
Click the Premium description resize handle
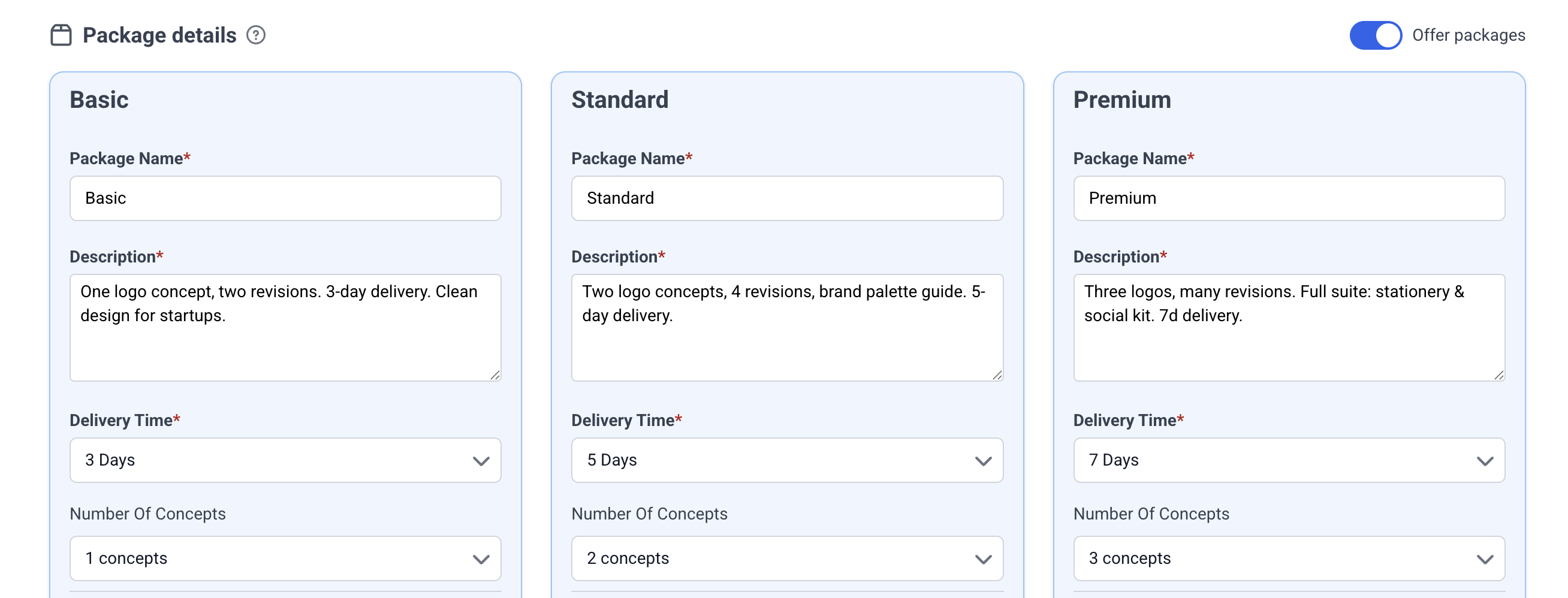(1499, 375)
